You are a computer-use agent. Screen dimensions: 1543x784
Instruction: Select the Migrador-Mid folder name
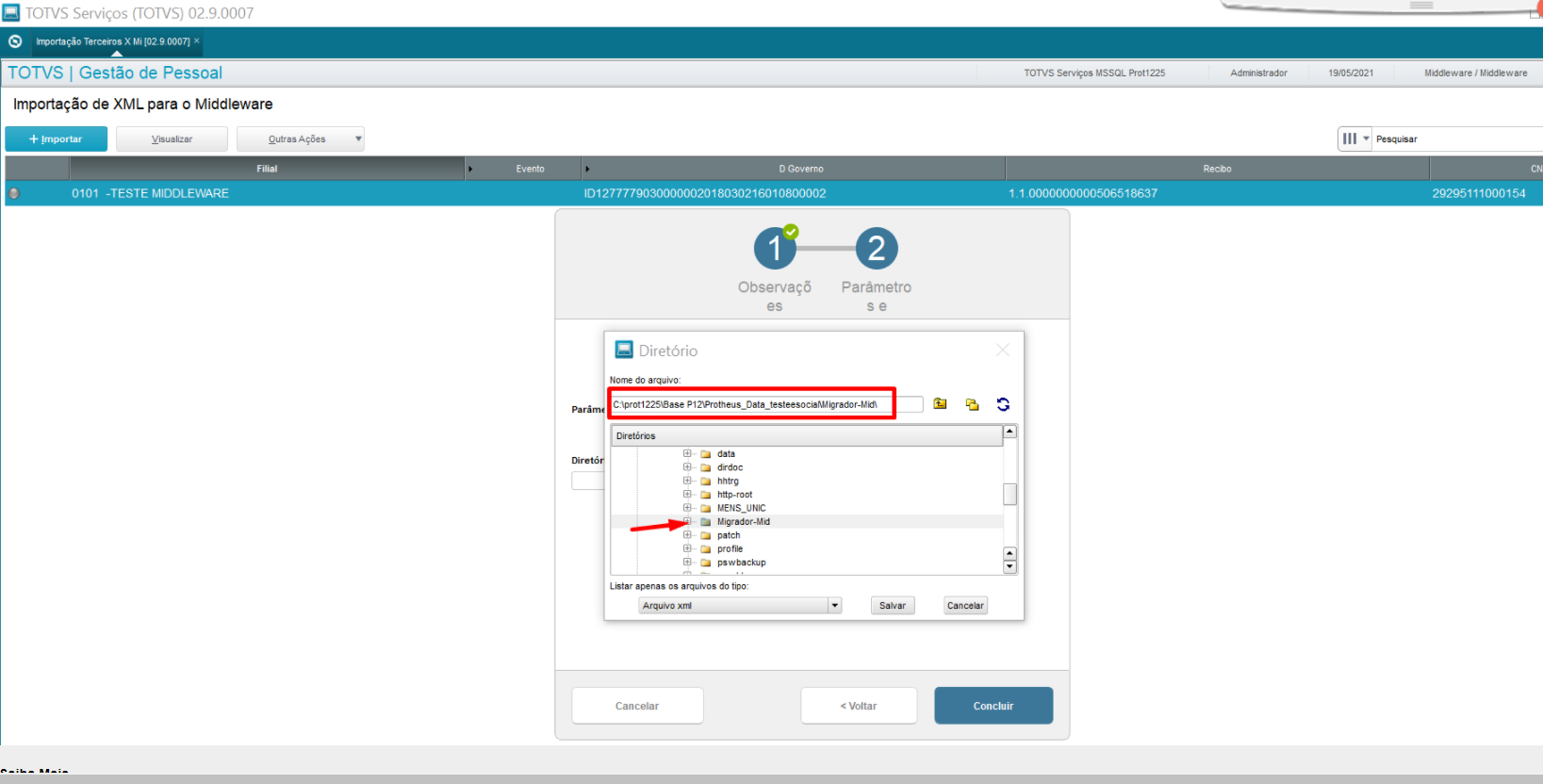744,522
